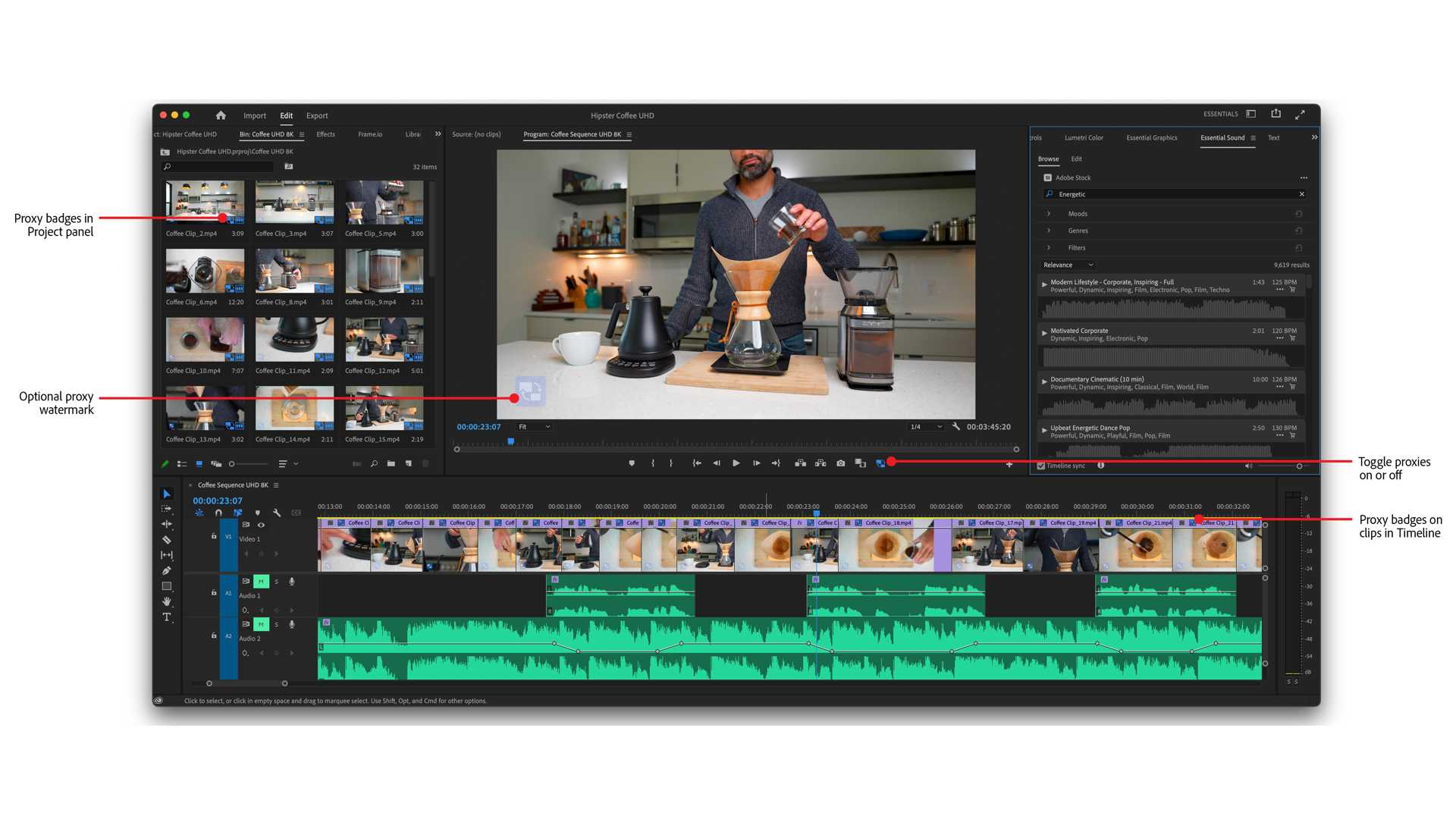Select the Hand tool
The width and height of the screenshot is (1456, 819).
[167, 601]
